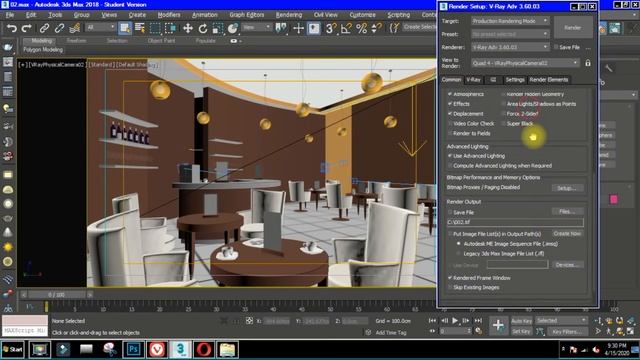Click the Create Now button

[567, 233]
